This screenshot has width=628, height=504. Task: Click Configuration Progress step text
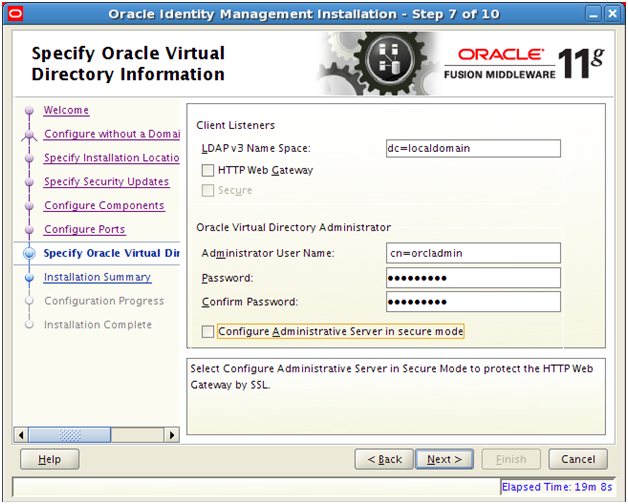pyautogui.click(x=104, y=301)
